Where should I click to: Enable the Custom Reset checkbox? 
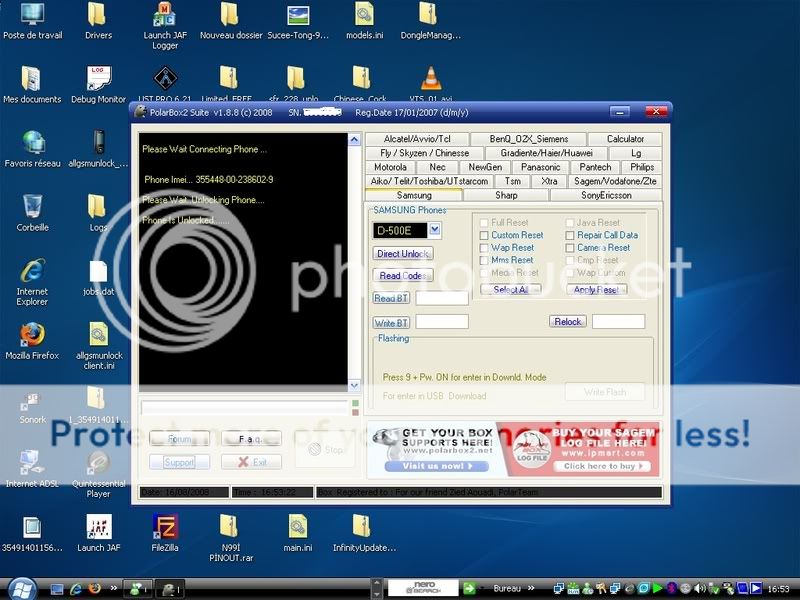(x=484, y=235)
